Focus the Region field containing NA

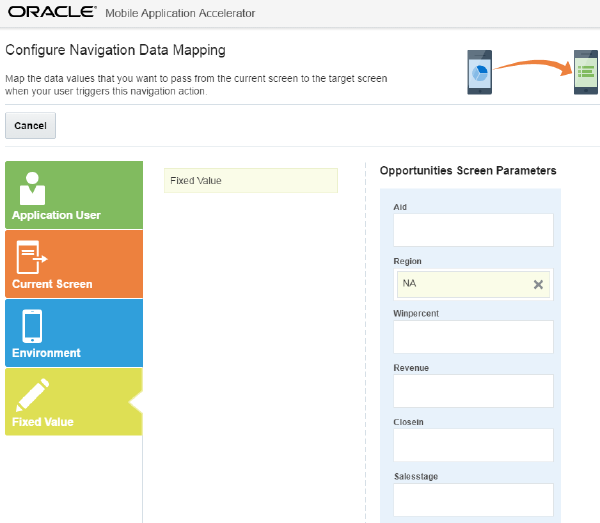tap(460, 284)
